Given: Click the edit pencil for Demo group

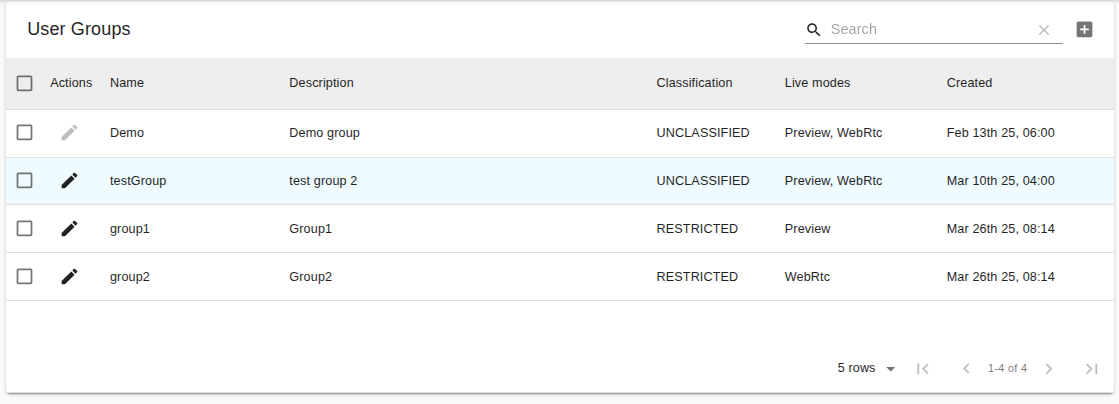Looking at the screenshot, I should (69, 132).
